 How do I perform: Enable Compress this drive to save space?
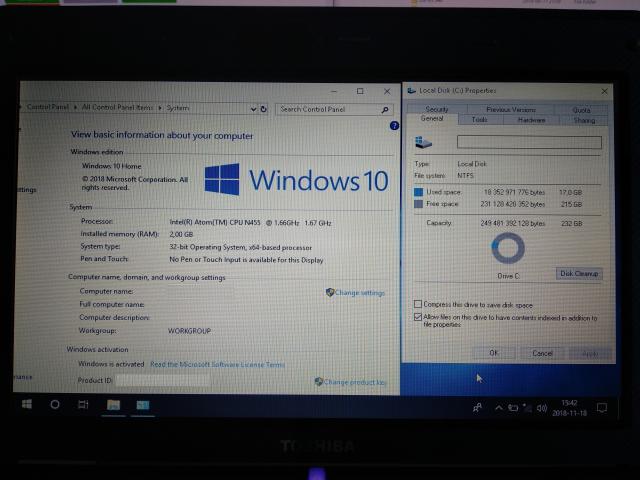tap(418, 304)
